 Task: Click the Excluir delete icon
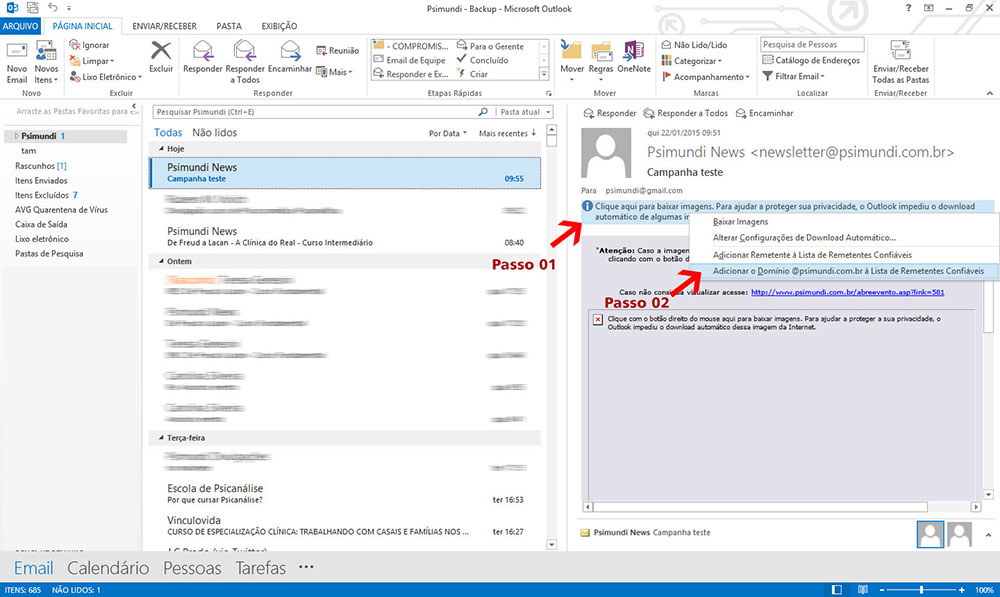click(x=161, y=58)
